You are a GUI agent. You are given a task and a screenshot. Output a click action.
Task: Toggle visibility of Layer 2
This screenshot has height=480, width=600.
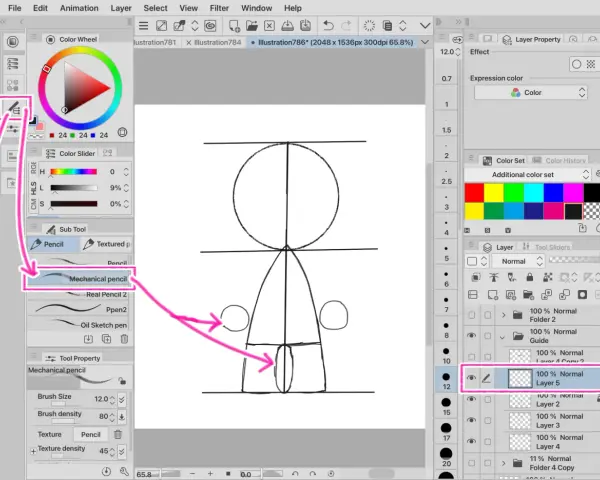point(471,399)
